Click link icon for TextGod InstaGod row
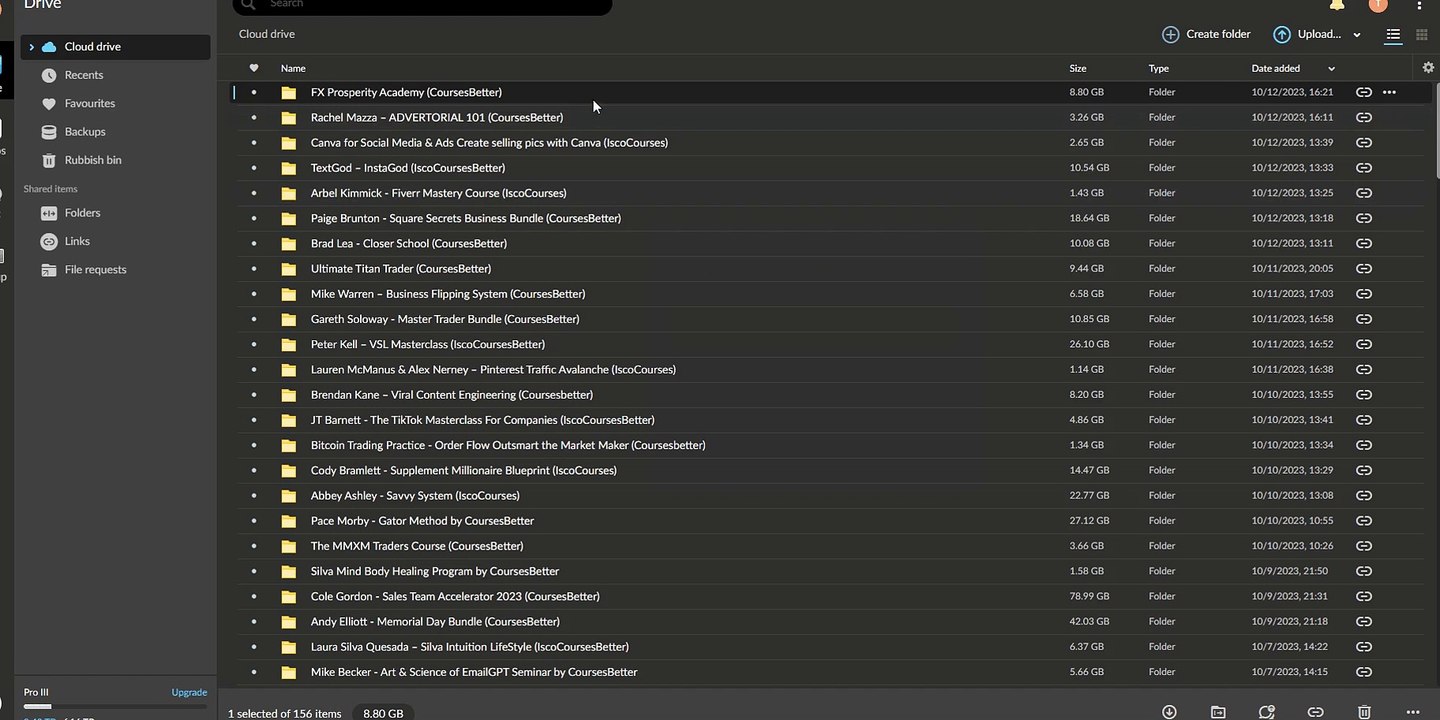Screen dimensions: 1440x720 tap(1363, 168)
